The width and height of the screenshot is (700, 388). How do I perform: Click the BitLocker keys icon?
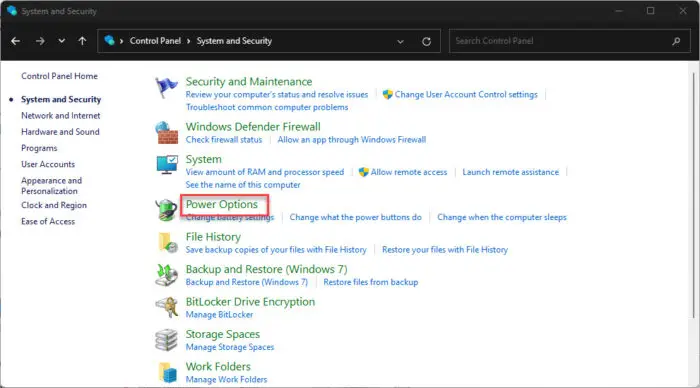167,307
